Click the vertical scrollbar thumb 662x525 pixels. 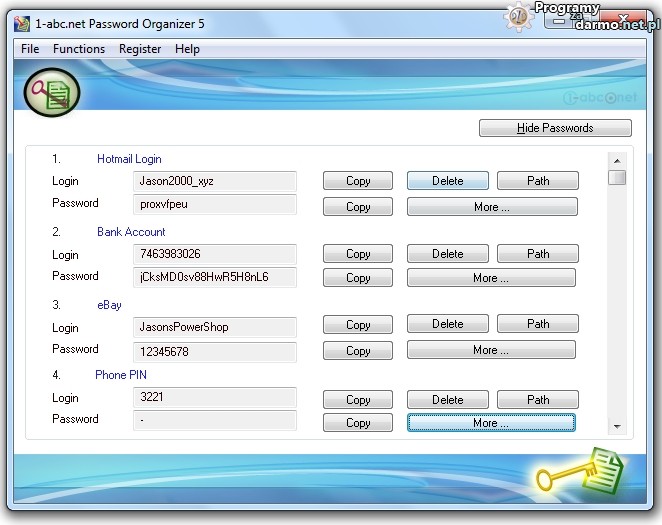coord(617,178)
